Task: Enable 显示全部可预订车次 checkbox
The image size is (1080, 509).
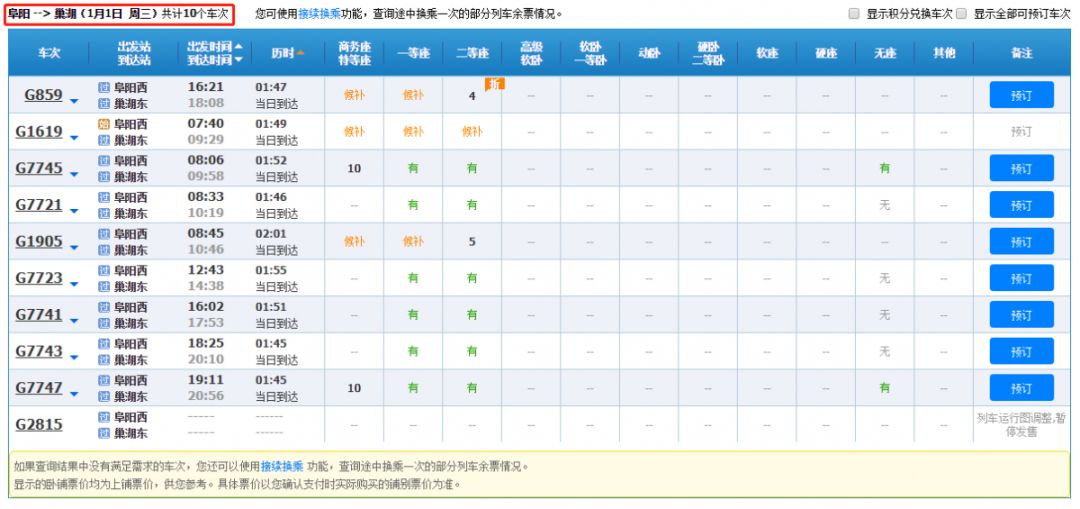Action: tap(962, 14)
